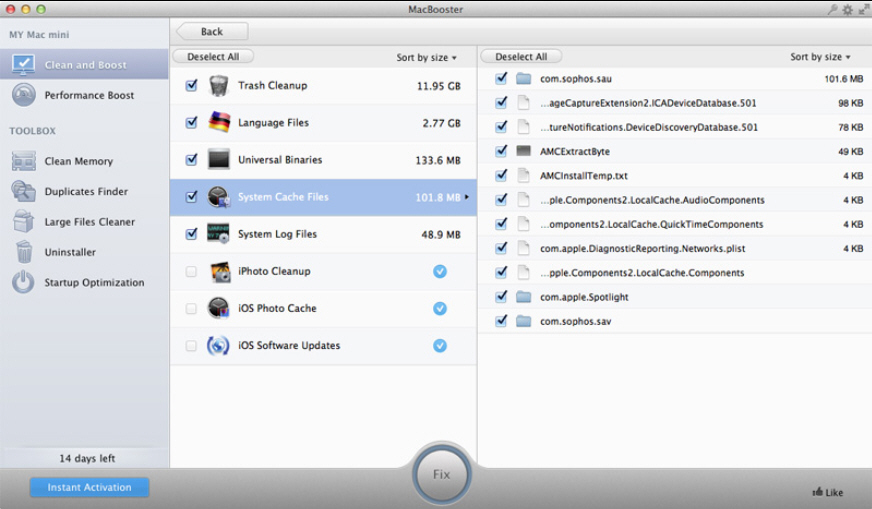Image resolution: width=872 pixels, height=509 pixels.
Task: Check the iPhoto Cleanup checkbox
Action: (x=191, y=271)
